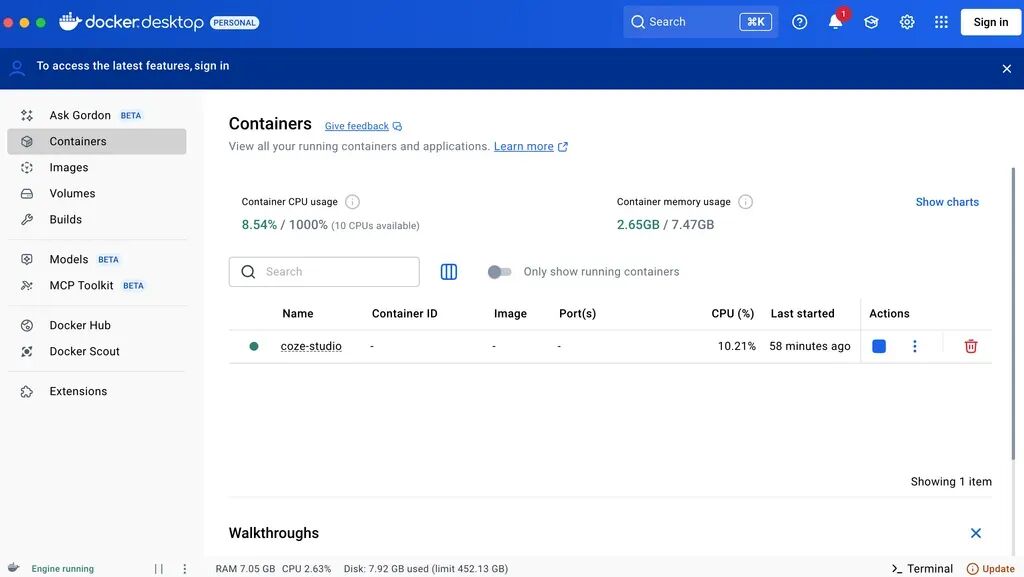Click info icon beside Container memory usage
The height and width of the screenshot is (577, 1024).
(745, 202)
